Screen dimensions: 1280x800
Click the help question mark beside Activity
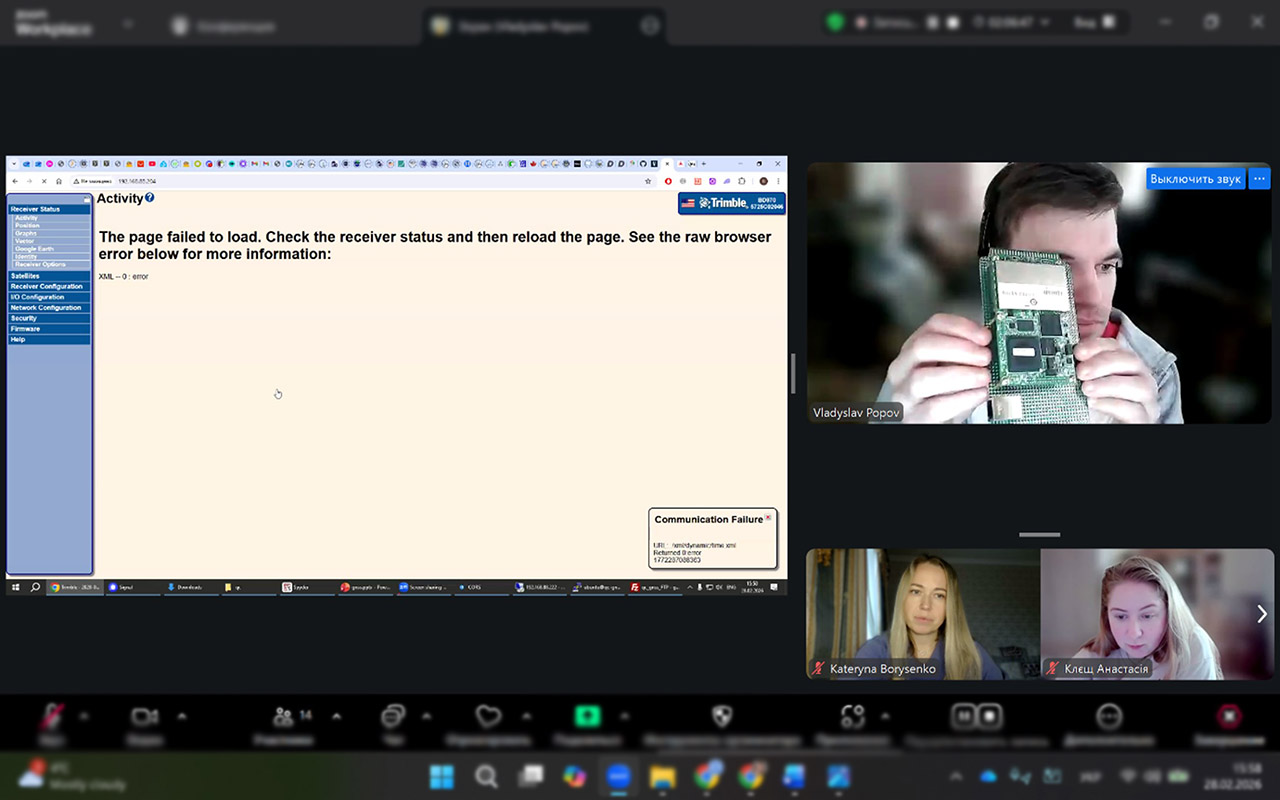(x=150, y=198)
